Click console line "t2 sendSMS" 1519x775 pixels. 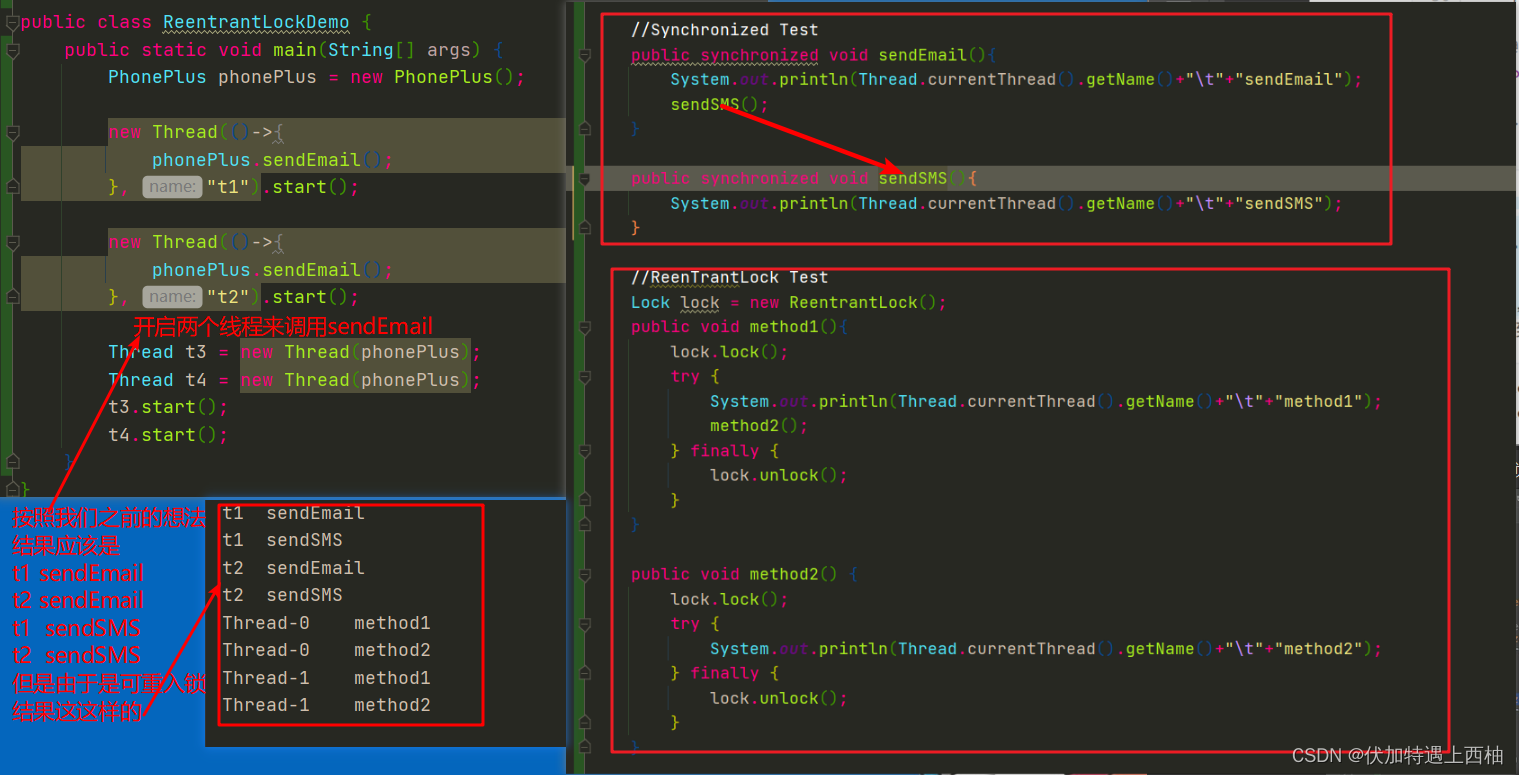click(x=282, y=595)
